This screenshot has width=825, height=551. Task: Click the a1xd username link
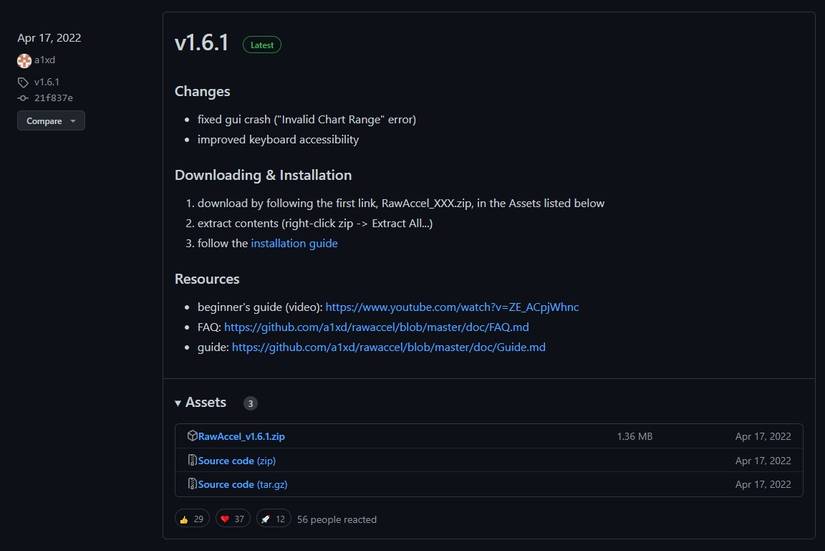(x=45, y=61)
